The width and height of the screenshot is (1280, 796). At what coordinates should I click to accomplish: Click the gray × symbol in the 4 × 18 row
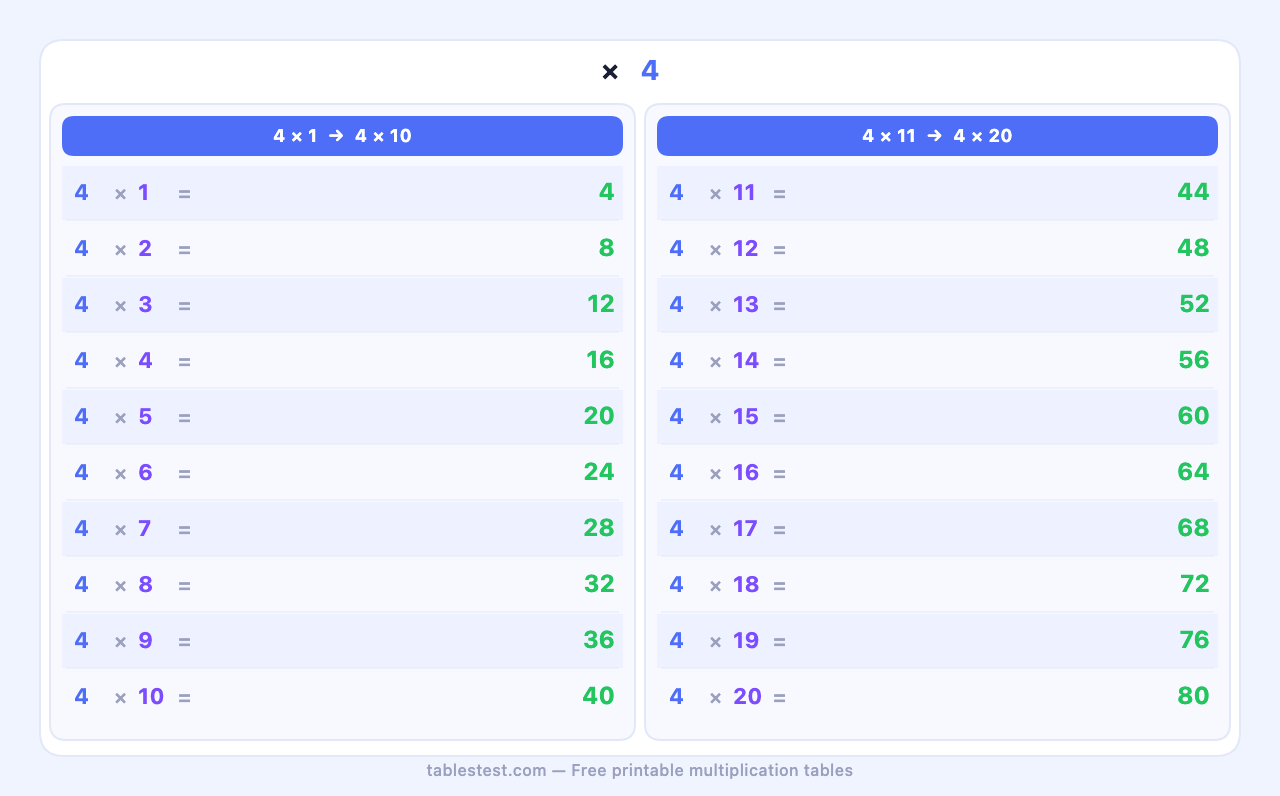click(x=715, y=585)
